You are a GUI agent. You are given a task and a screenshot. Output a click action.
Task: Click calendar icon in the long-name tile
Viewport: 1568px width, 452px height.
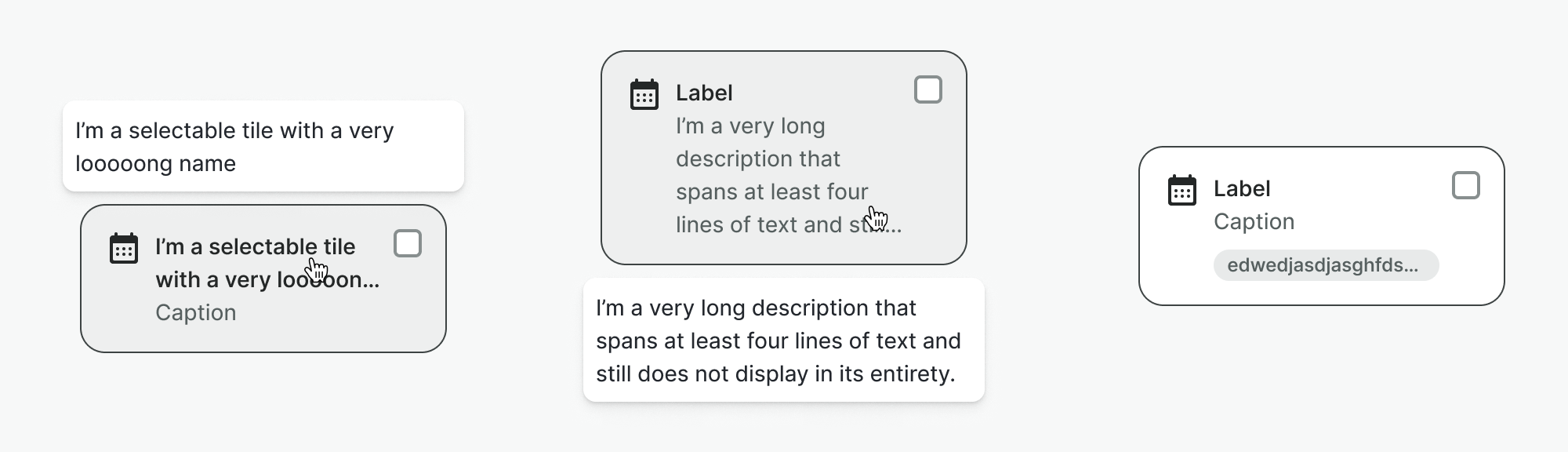124,248
